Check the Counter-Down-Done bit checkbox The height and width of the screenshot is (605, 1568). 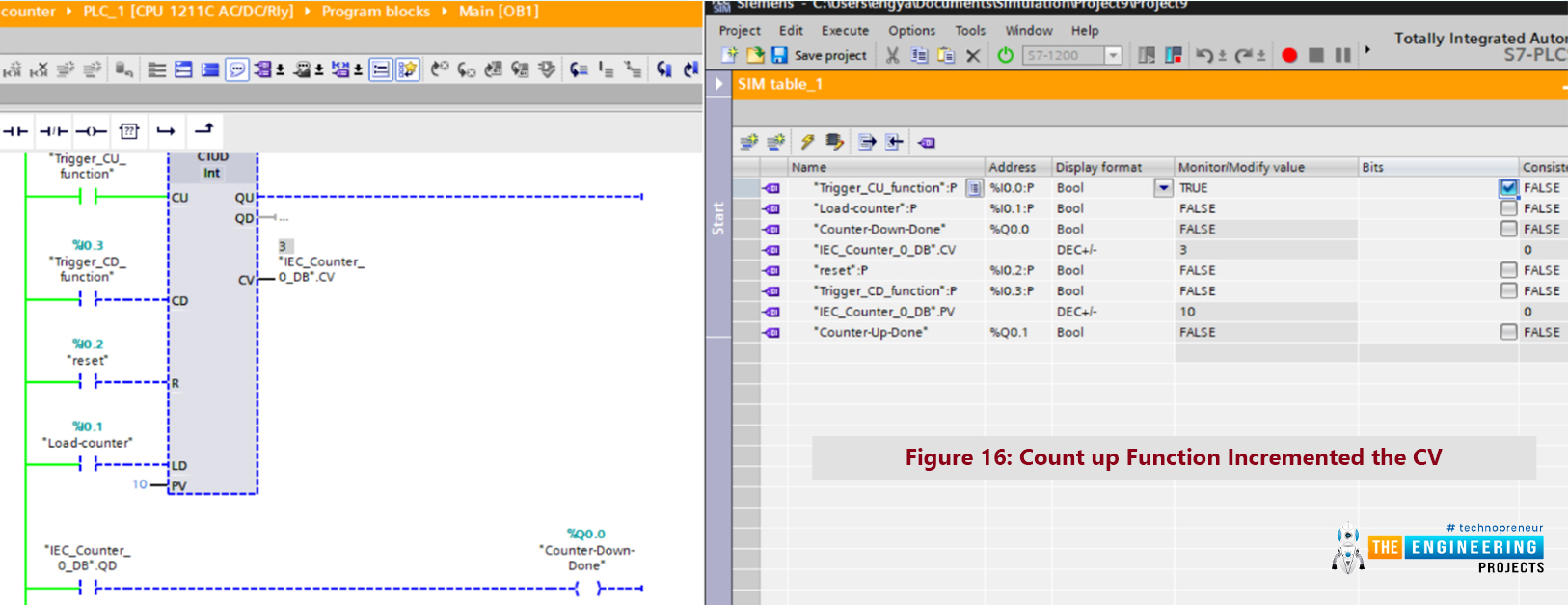(x=1508, y=229)
